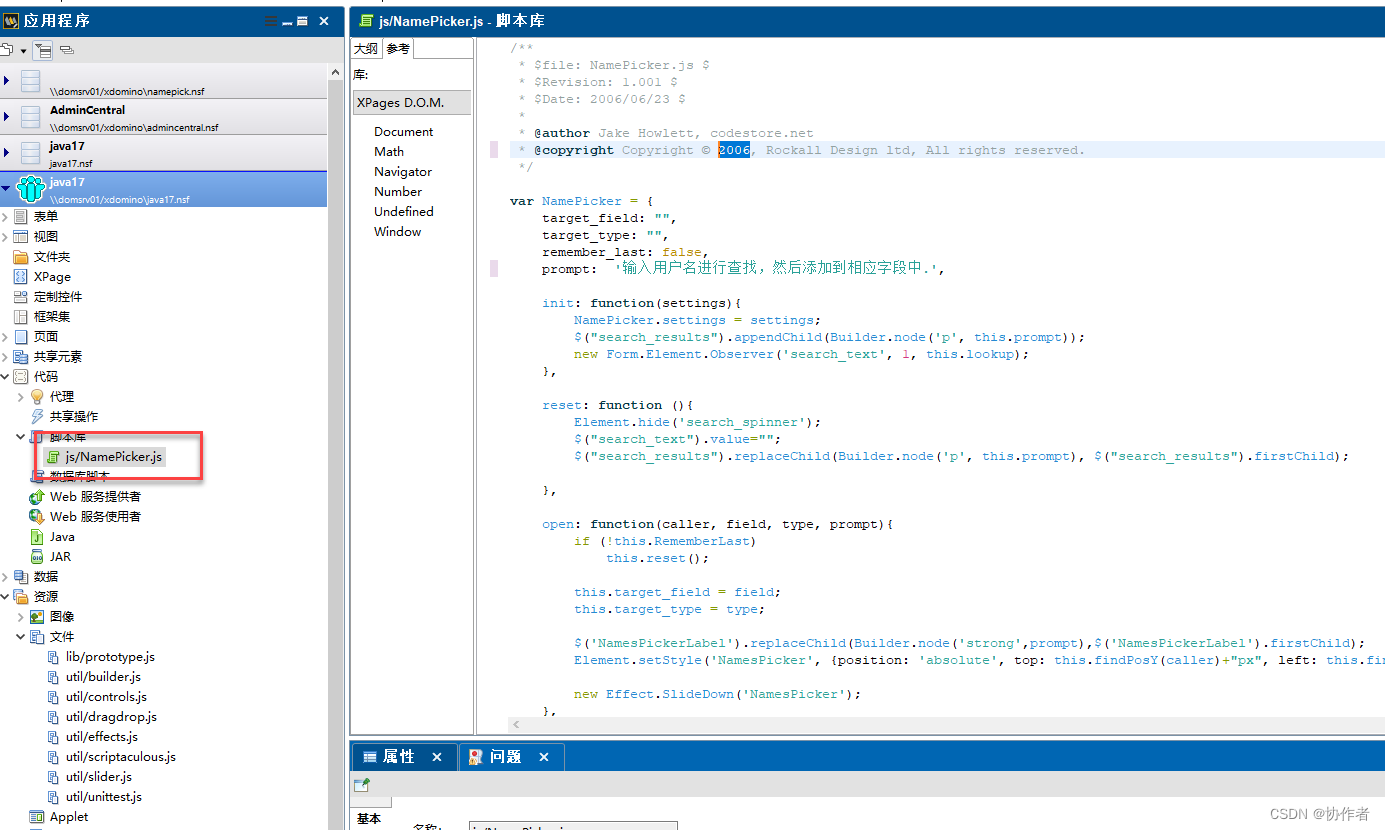Screen dimensions: 1385x830
Task: Expand the 代理 agents node
Action: point(21,396)
